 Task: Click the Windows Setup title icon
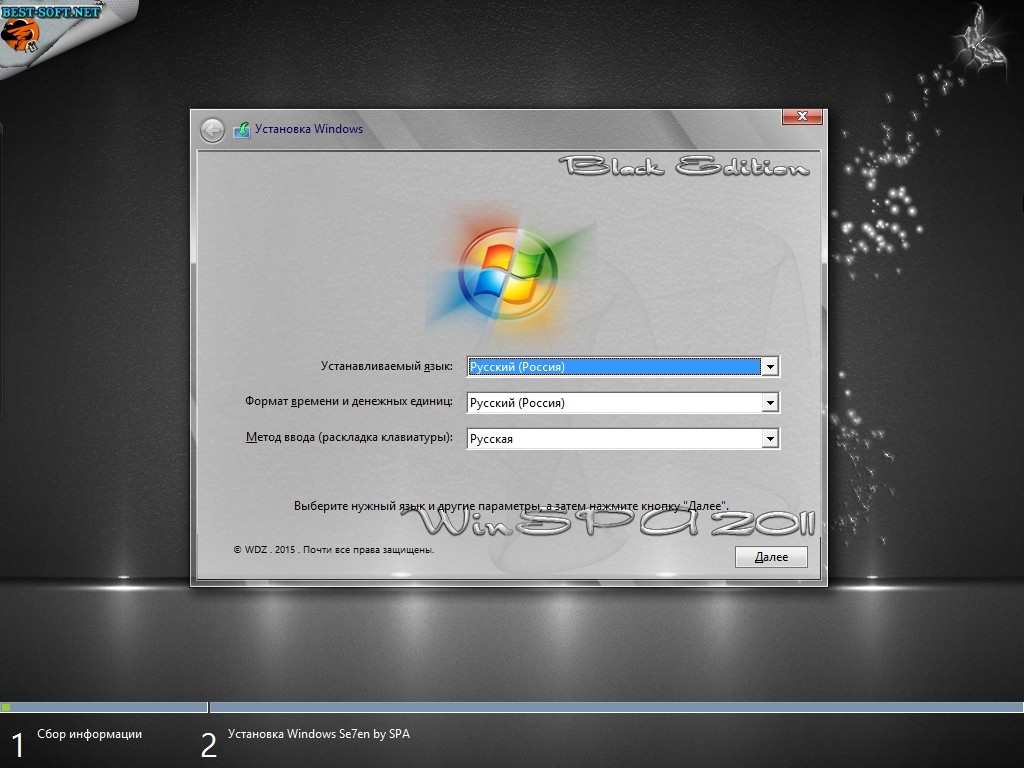coord(242,130)
